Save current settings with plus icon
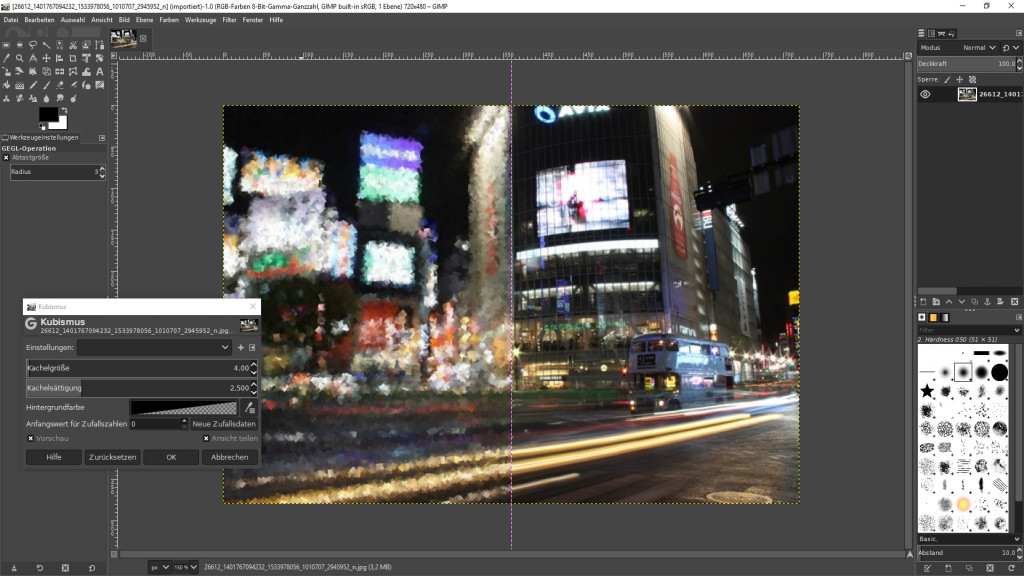Screen dimensions: 1024x576 tap(241, 347)
